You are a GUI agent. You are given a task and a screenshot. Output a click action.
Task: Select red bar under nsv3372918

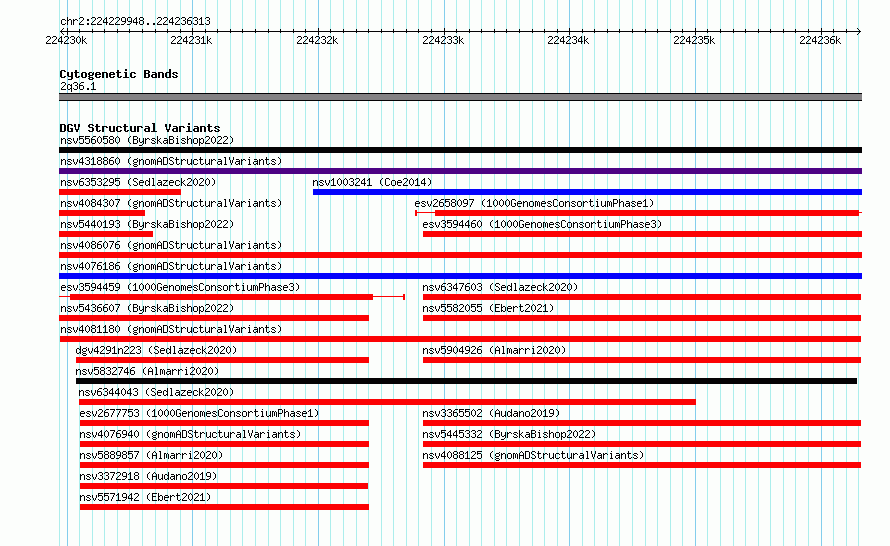[224, 486]
